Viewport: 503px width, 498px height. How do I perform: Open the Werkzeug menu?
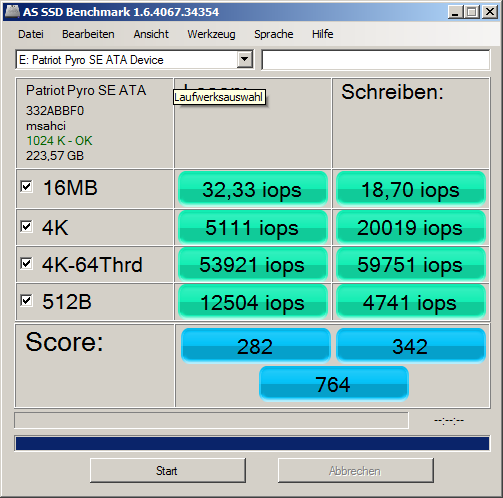(211, 34)
